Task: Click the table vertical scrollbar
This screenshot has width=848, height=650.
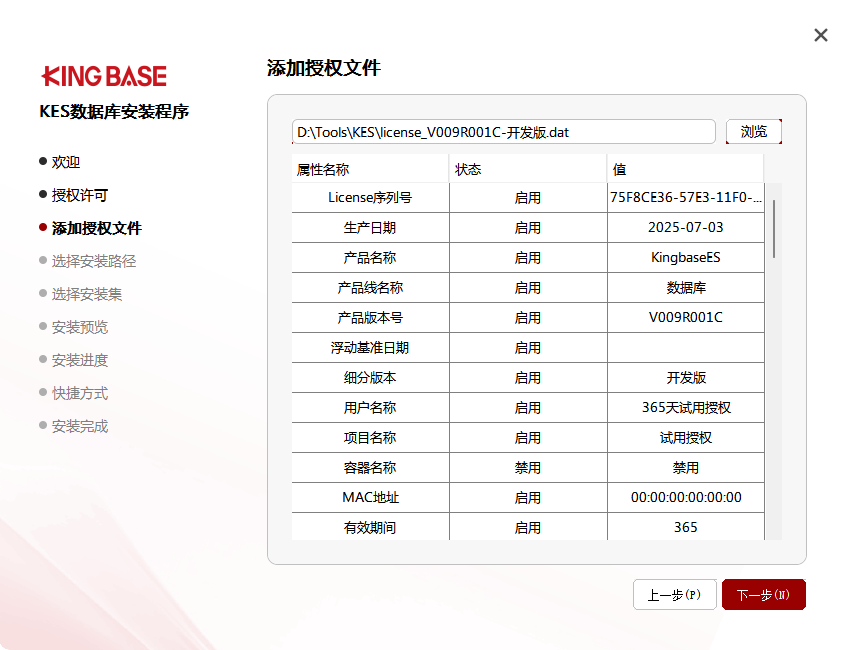Action: [774, 230]
